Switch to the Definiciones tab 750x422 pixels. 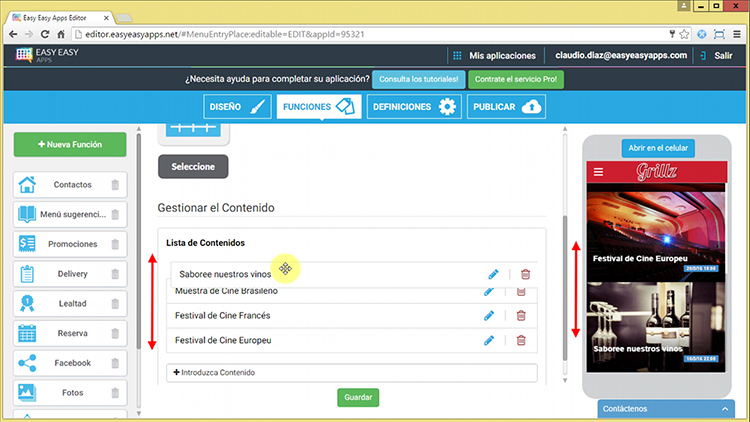click(x=412, y=107)
